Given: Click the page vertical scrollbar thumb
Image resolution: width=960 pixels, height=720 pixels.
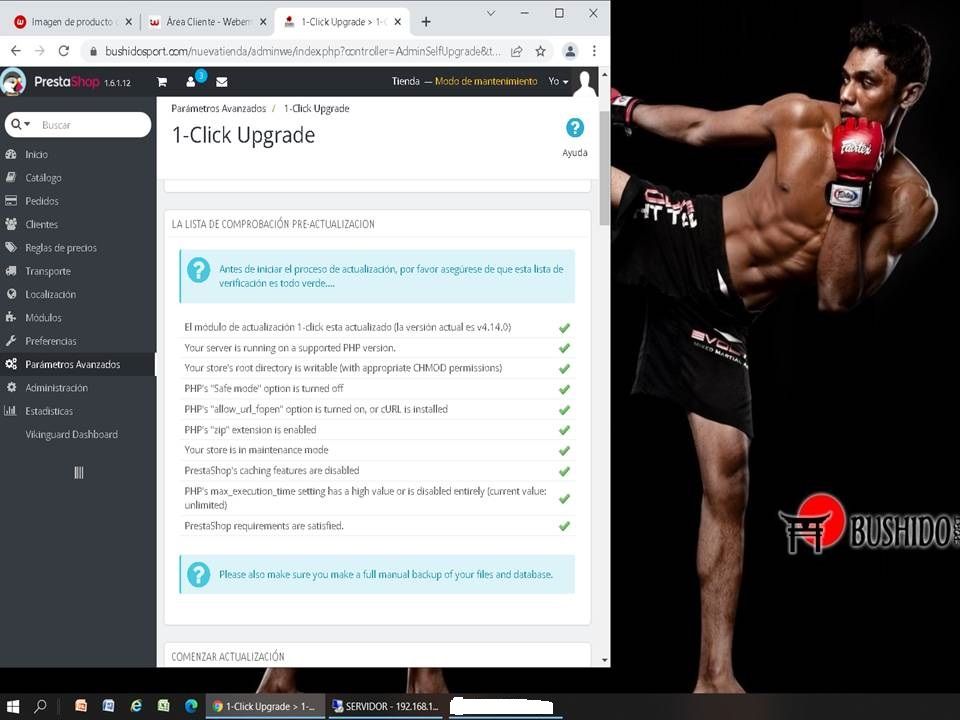Looking at the screenshot, I should [x=604, y=168].
